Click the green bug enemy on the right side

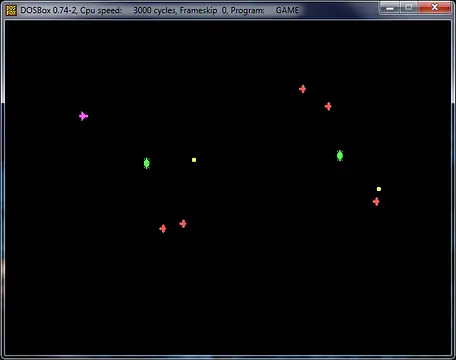340,156
